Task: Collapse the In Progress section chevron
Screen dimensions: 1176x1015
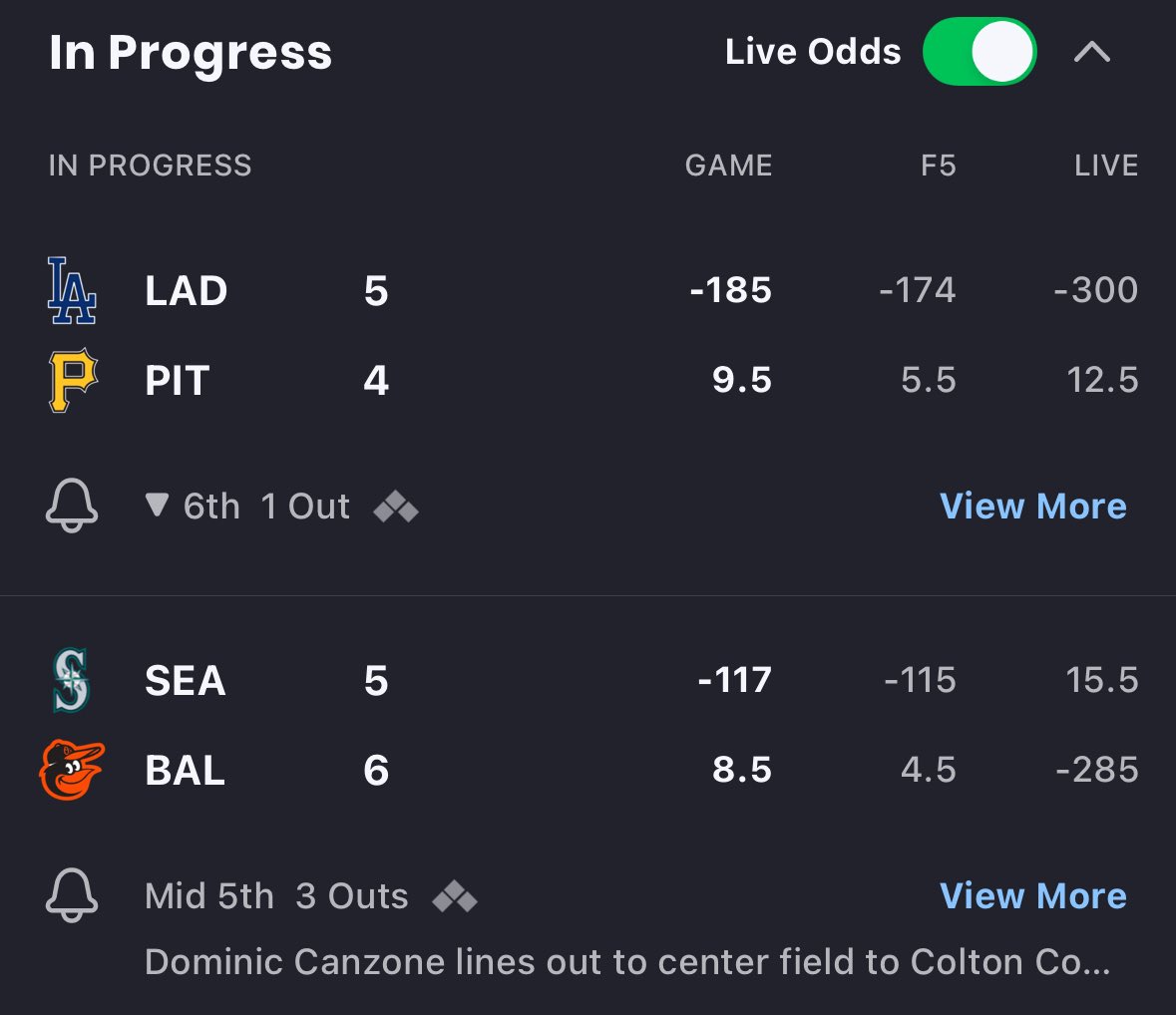Action: click(x=1092, y=52)
